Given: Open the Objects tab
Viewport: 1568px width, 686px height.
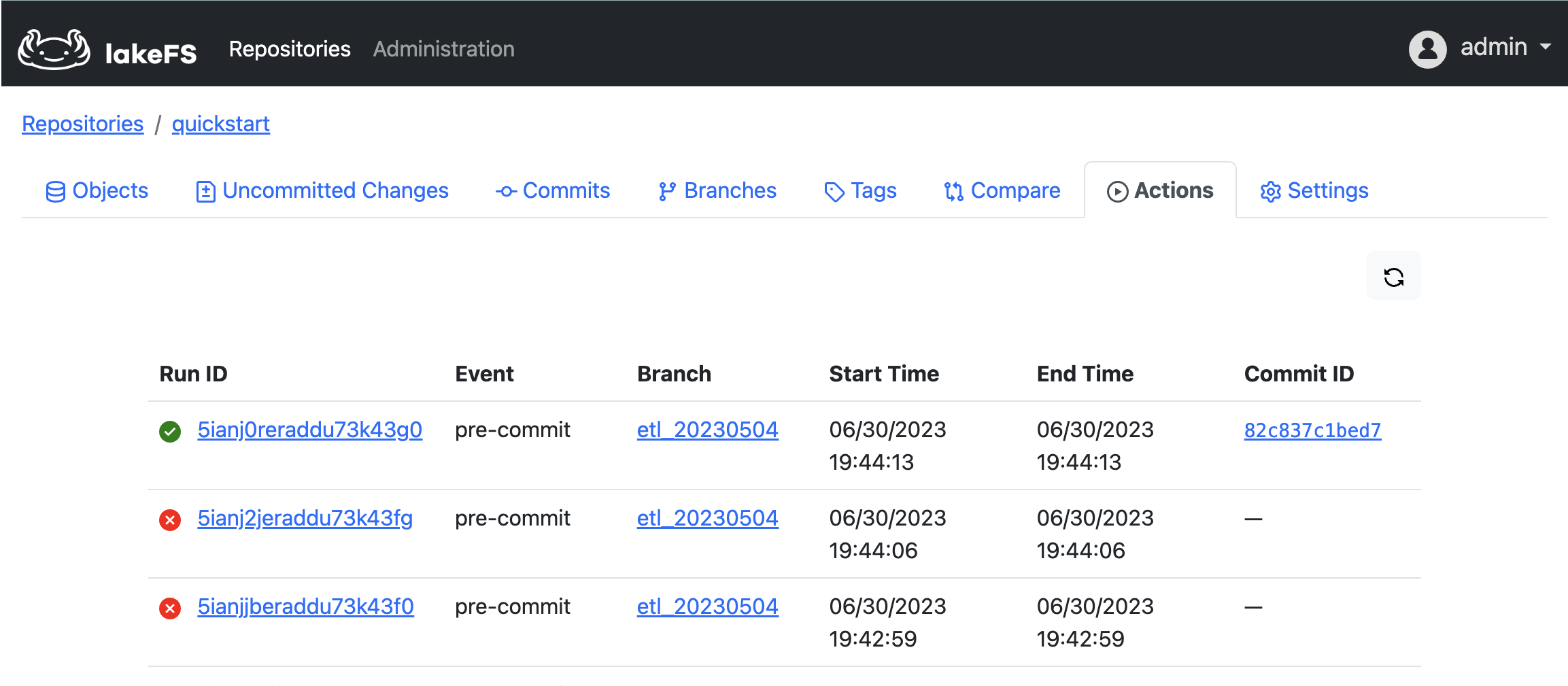Looking at the screenshot, I should (97, 190).
